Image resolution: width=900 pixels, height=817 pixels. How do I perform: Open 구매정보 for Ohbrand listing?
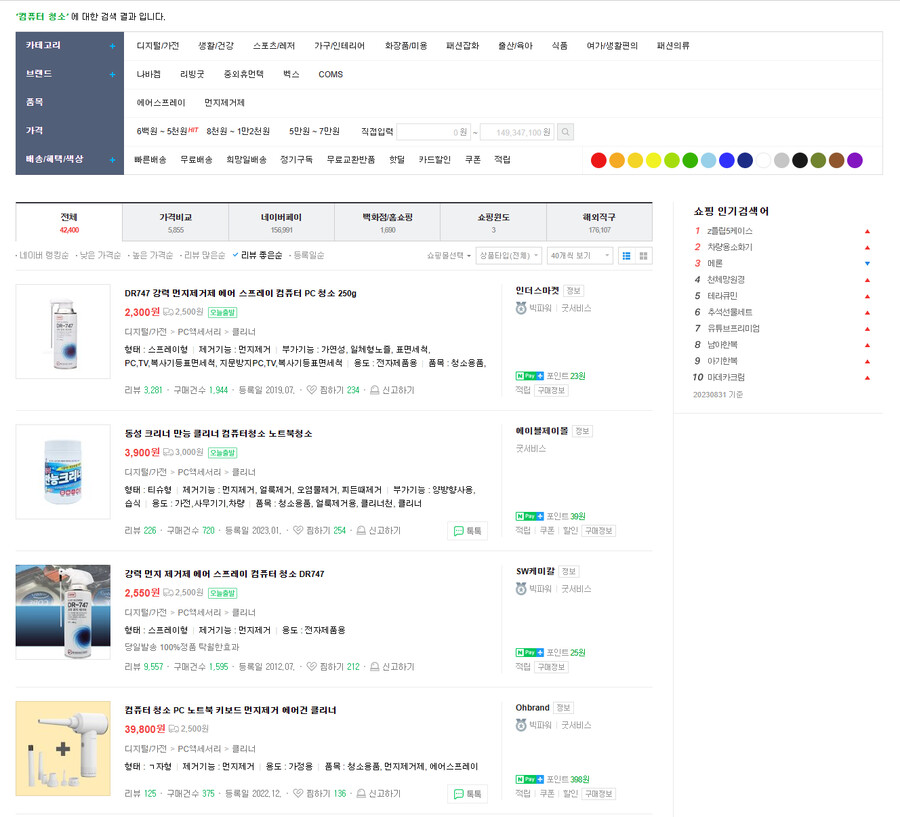coord(599,793)
